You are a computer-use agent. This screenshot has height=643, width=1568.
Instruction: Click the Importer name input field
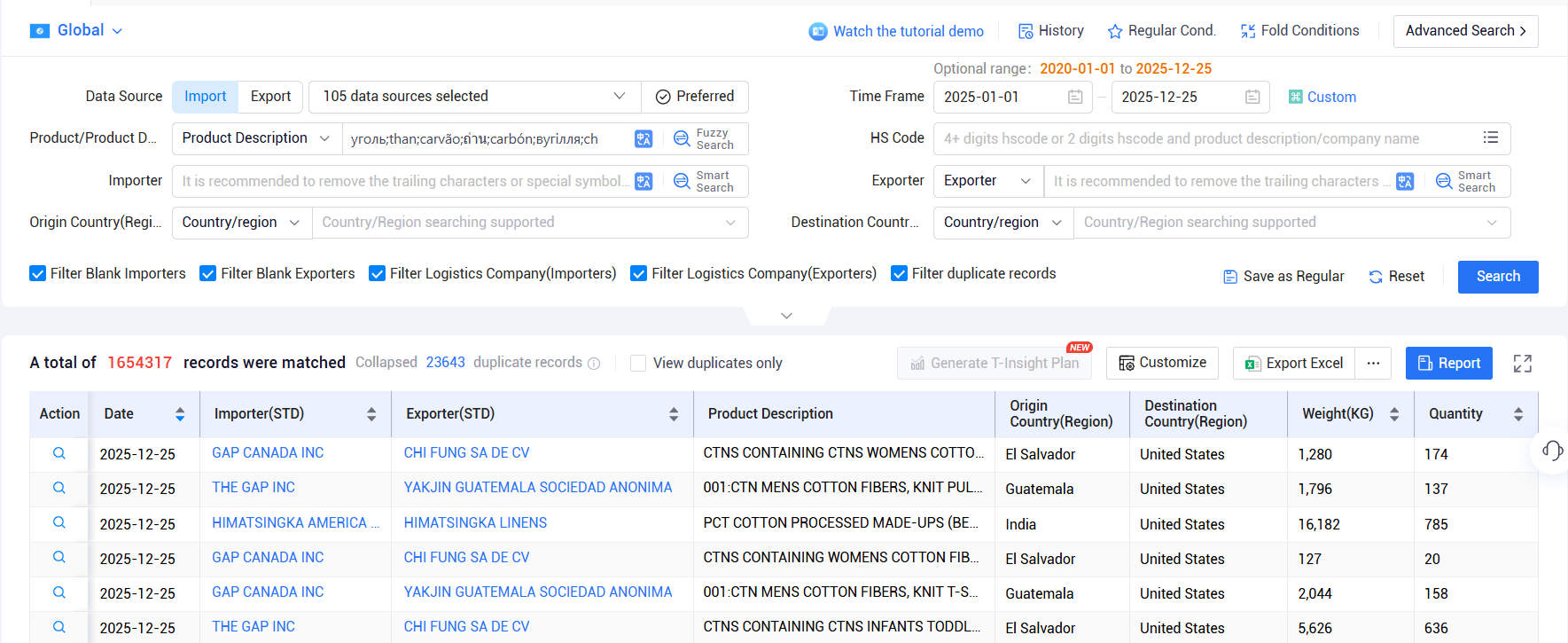tap(402, 181)
